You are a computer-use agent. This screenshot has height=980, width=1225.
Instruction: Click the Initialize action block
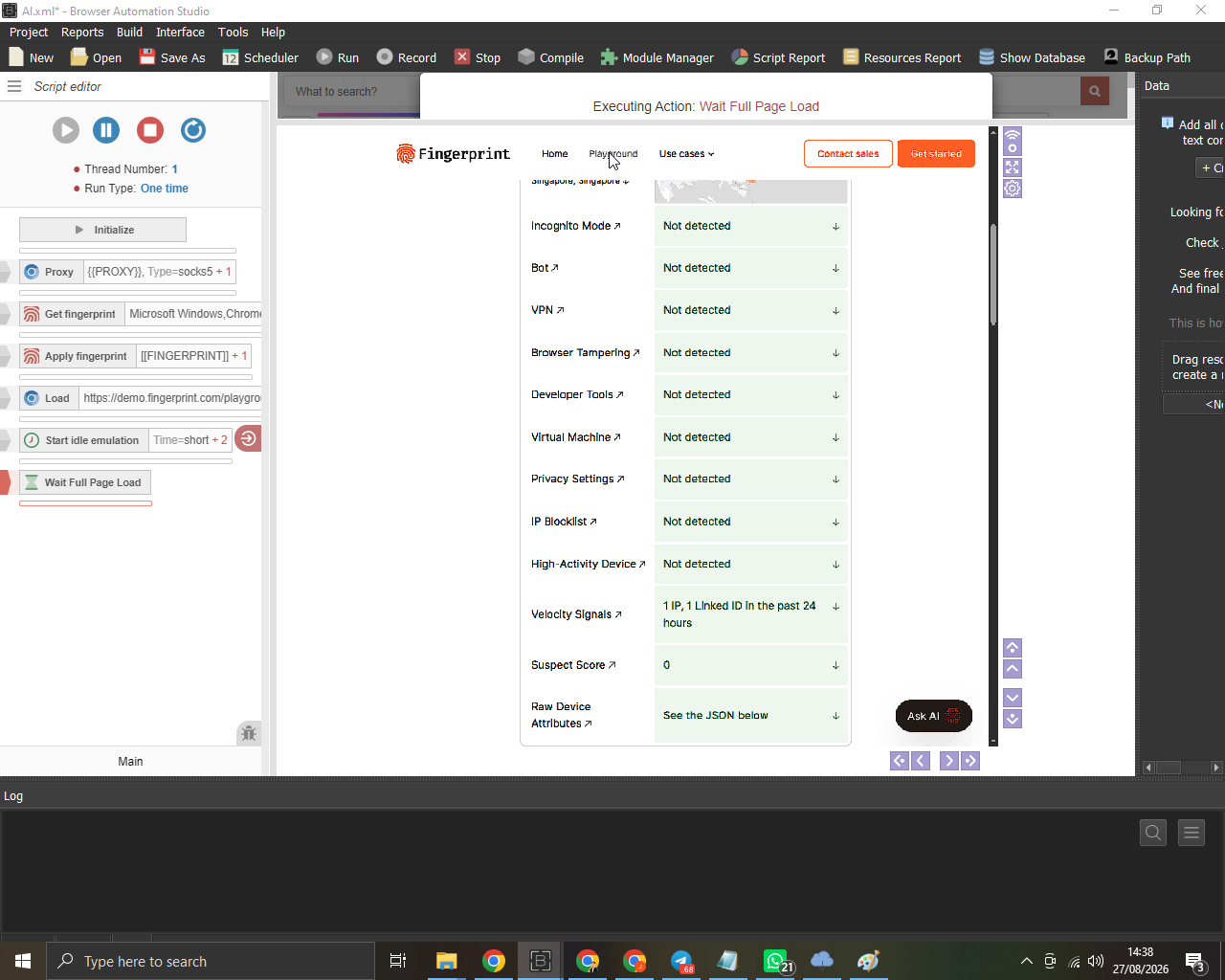click(x=102, y=230)
